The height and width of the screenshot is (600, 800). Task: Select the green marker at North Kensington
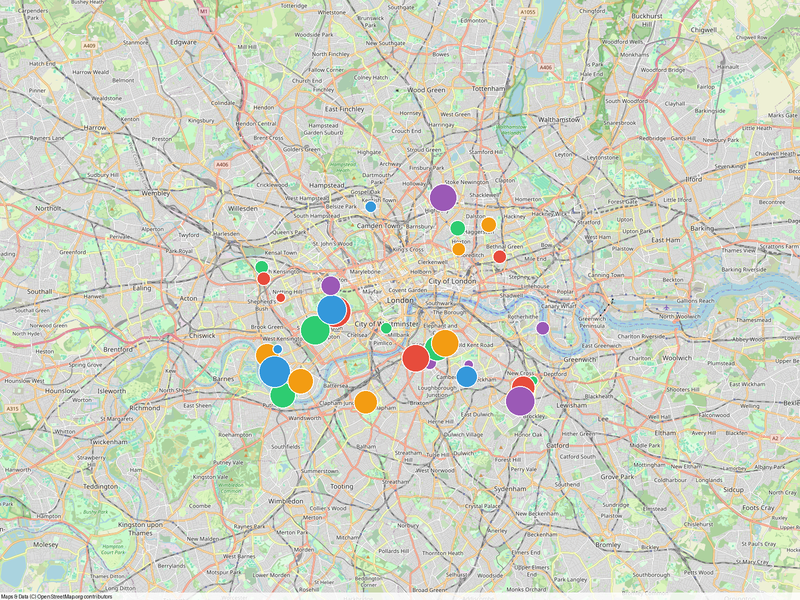point(262,267)
